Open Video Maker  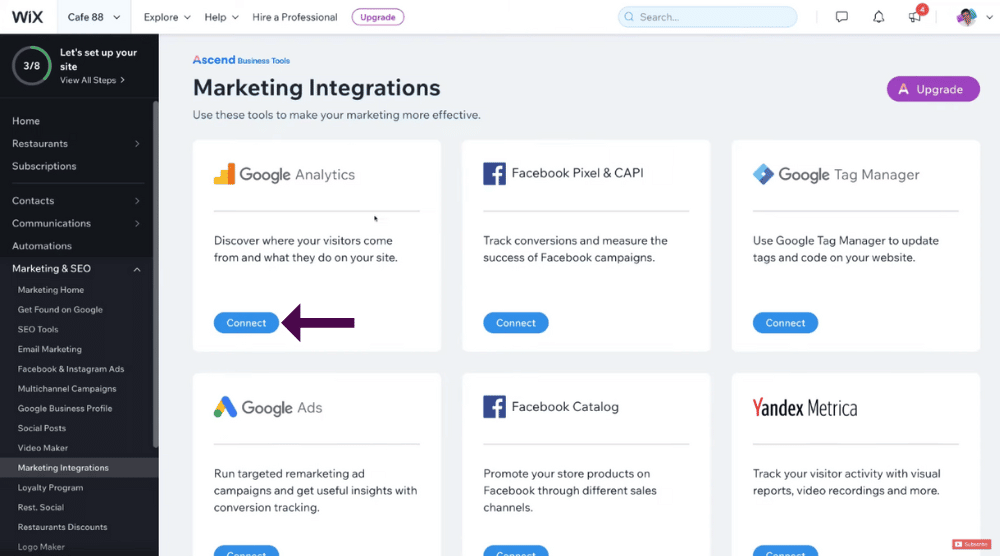pyautogui.click(x=43, y=448)
